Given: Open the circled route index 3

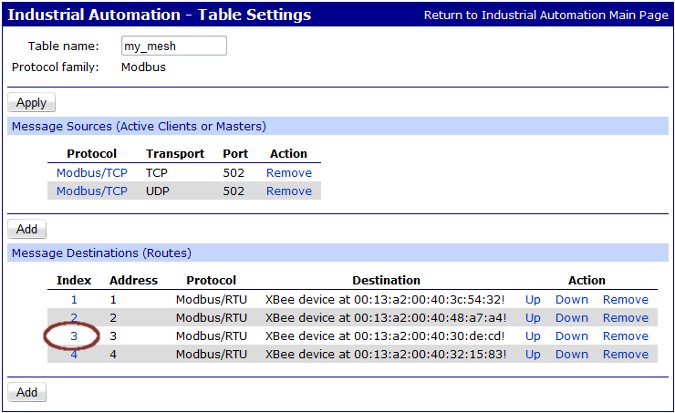Looking at the screenshot, I should click(x=73, y=336).
